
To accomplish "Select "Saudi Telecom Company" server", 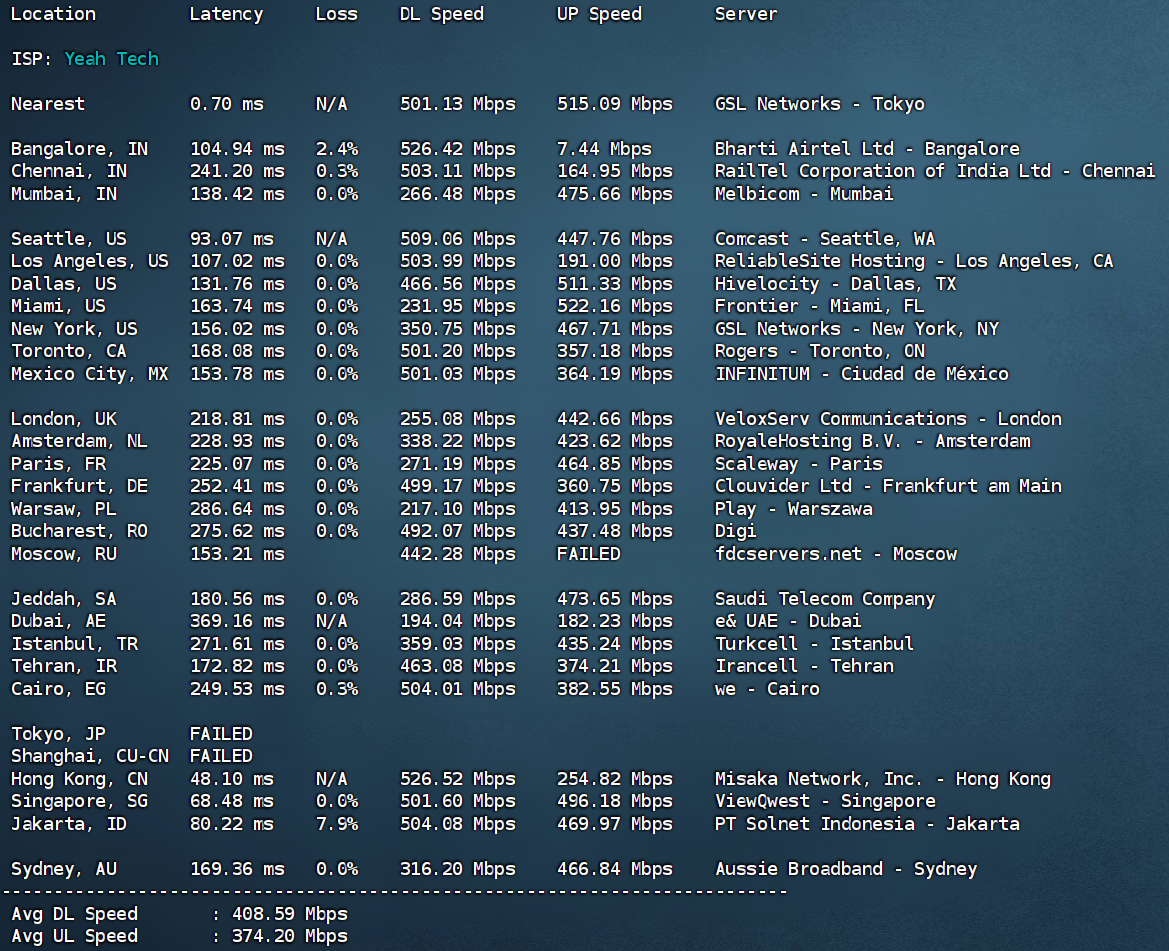I will (x=825, y=598).
